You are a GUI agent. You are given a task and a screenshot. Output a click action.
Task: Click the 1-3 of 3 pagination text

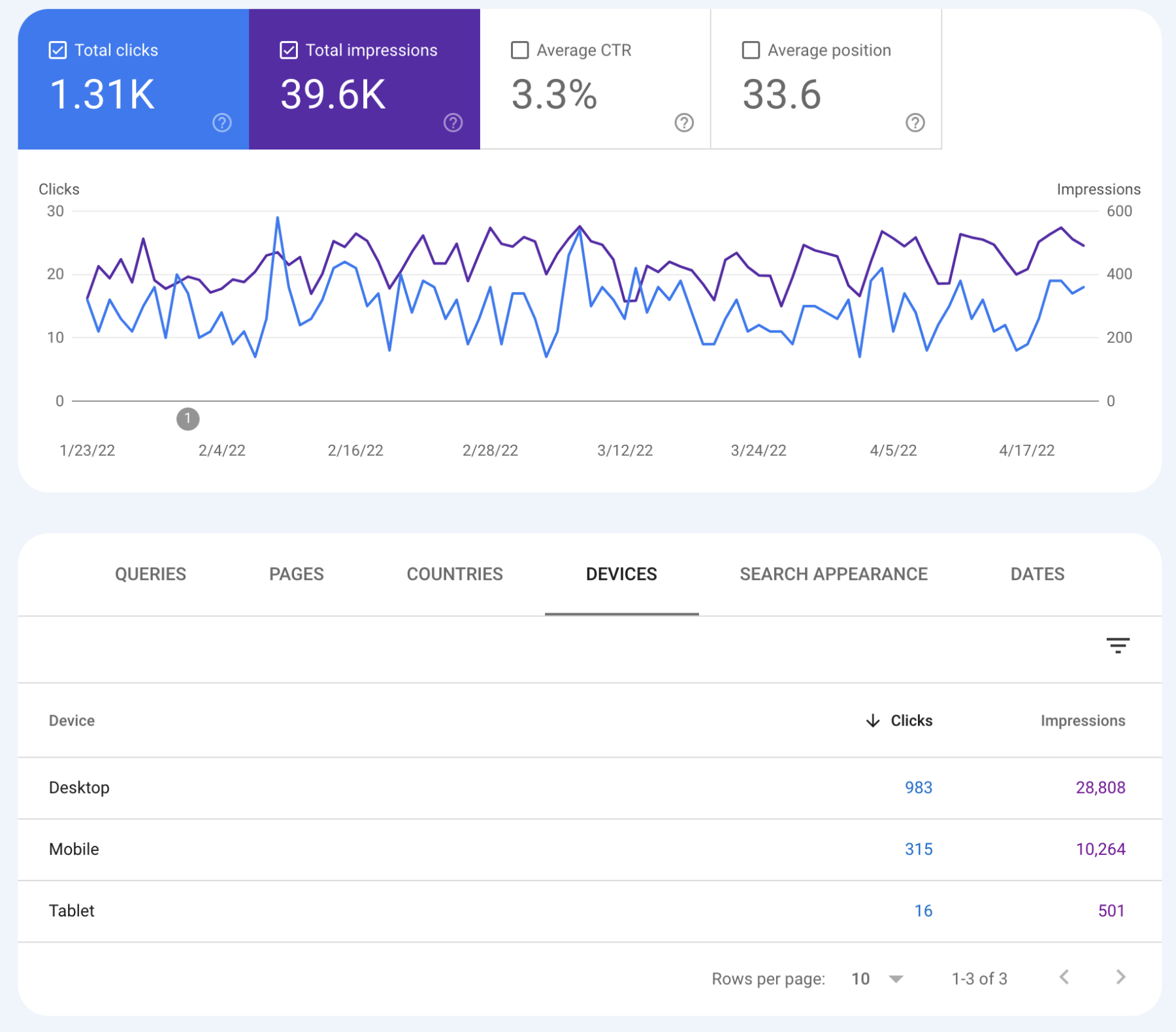tap(979, 978)
